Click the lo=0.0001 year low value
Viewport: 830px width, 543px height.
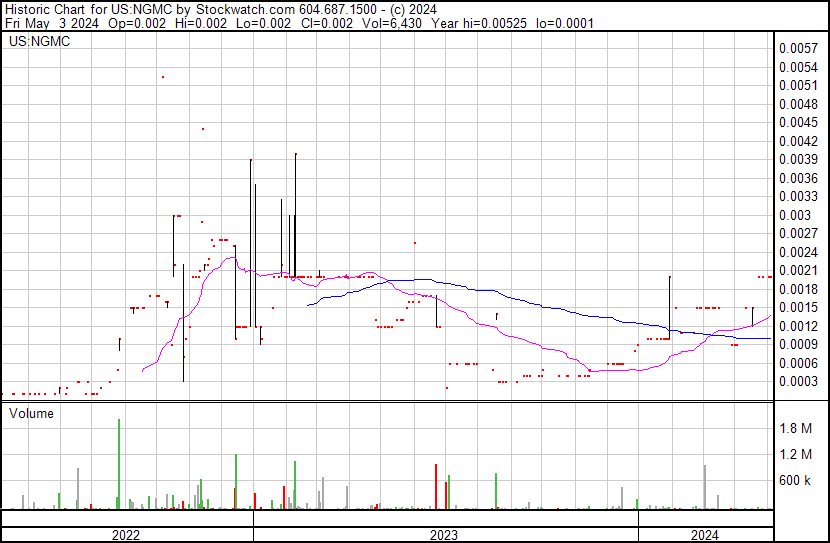point(565,23)
